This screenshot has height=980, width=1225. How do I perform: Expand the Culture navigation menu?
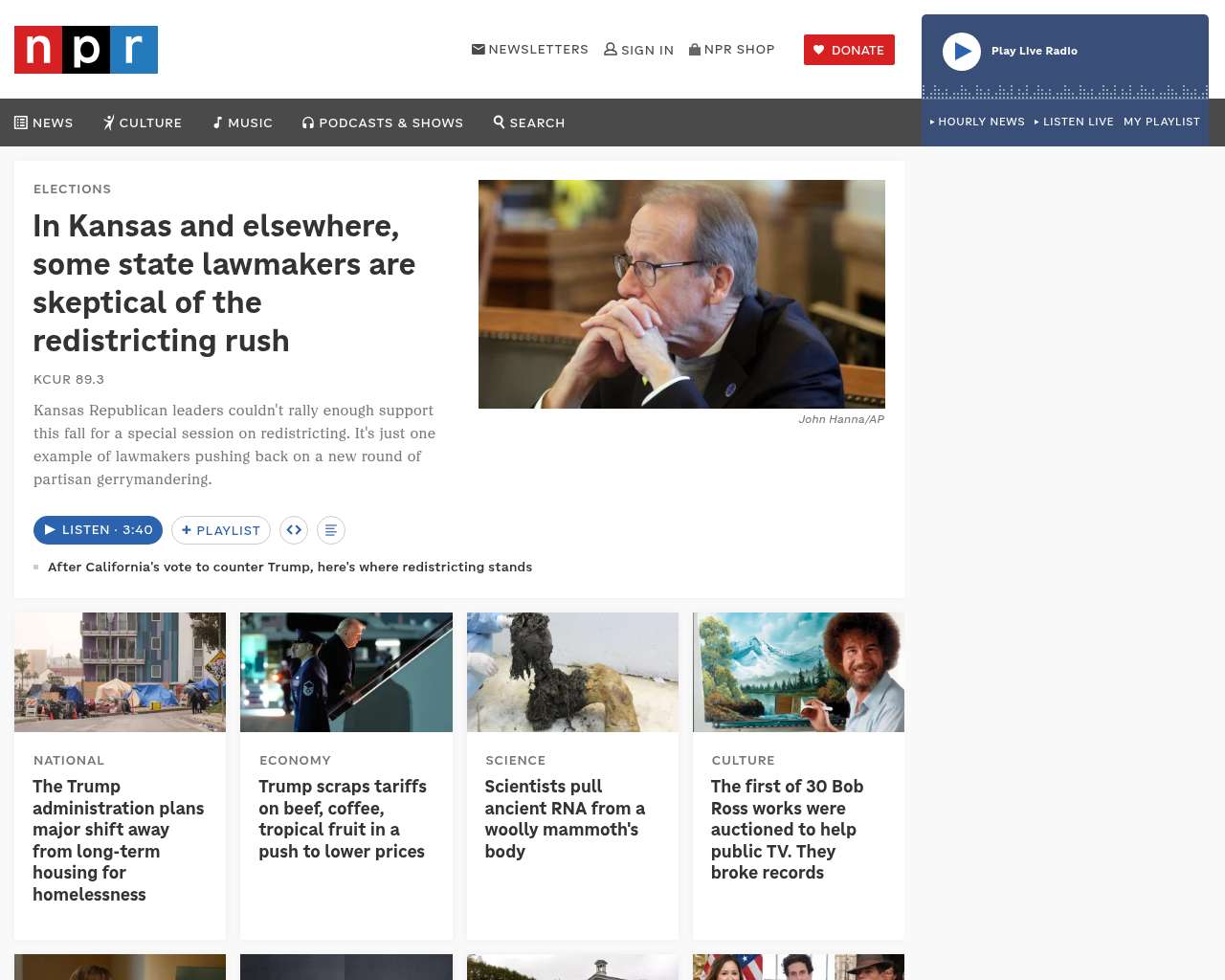pyautogui.click(x=143, y=122)
